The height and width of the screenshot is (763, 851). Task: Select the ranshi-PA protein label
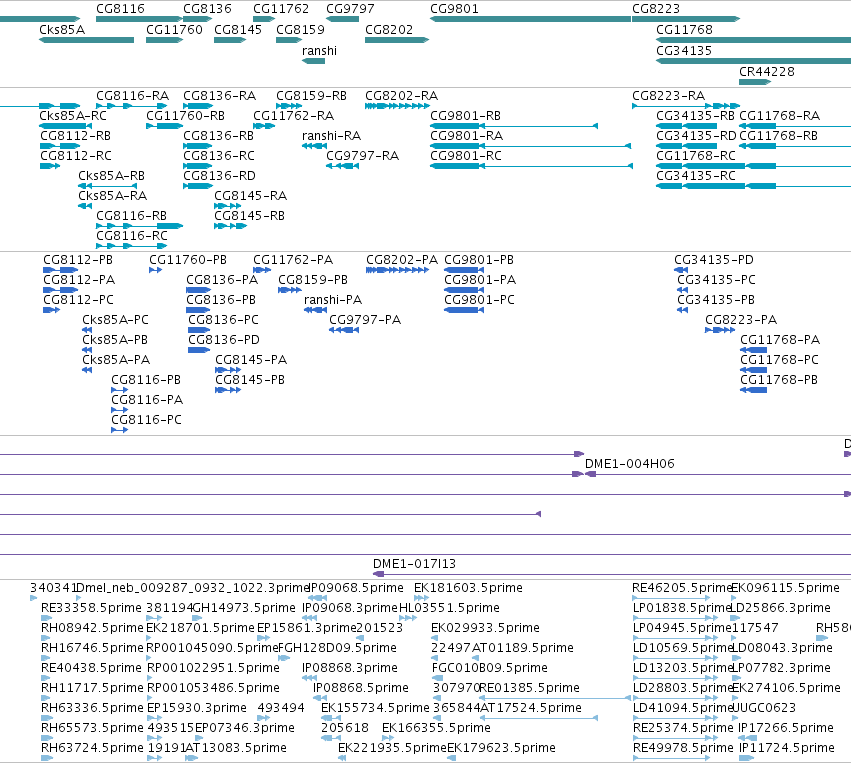333,300
